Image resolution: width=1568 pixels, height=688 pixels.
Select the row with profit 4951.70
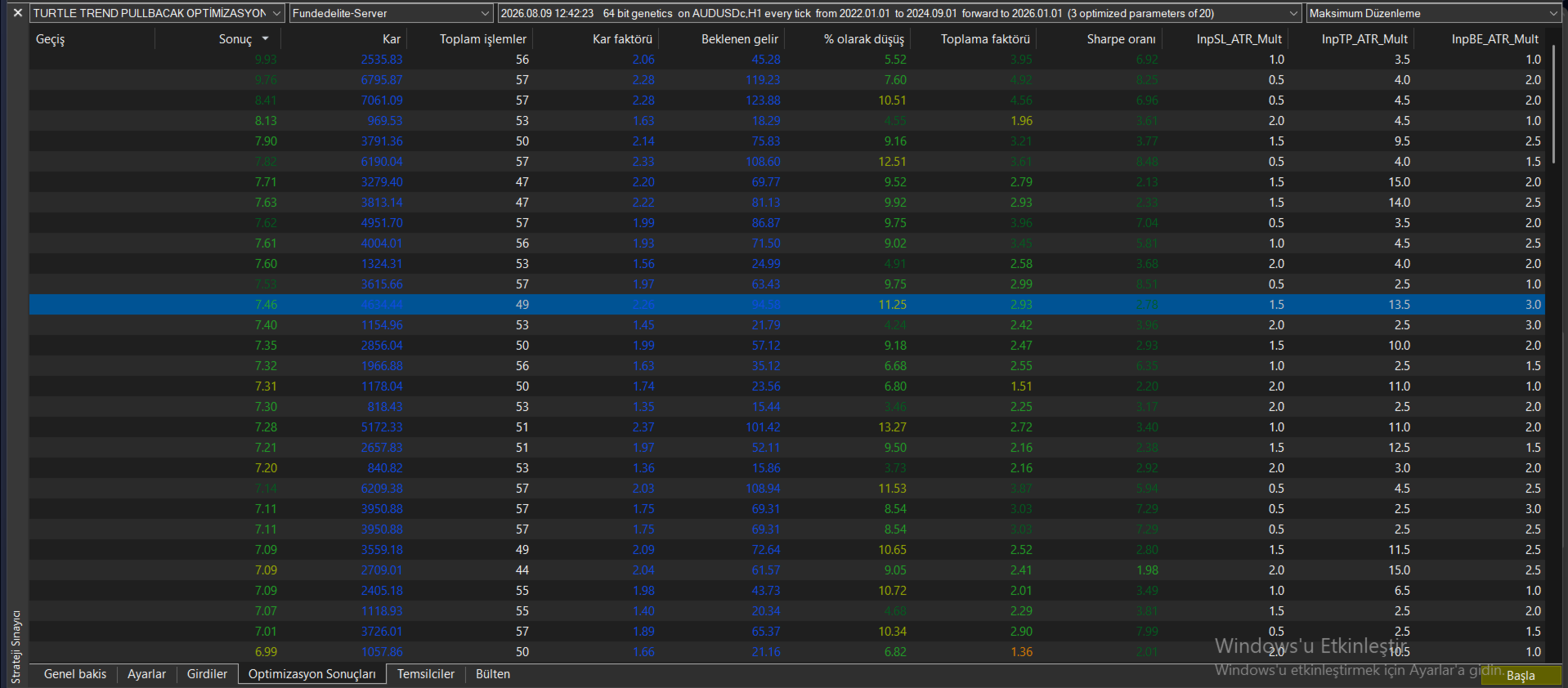[x=787, y=223]
